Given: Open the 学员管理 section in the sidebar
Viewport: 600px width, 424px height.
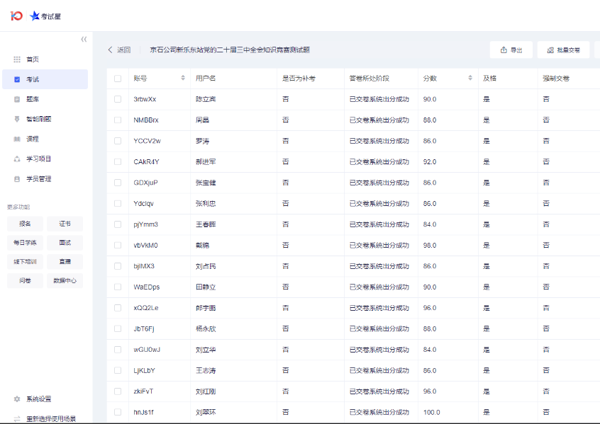Looking at the screenshot, I should (45, 179).
